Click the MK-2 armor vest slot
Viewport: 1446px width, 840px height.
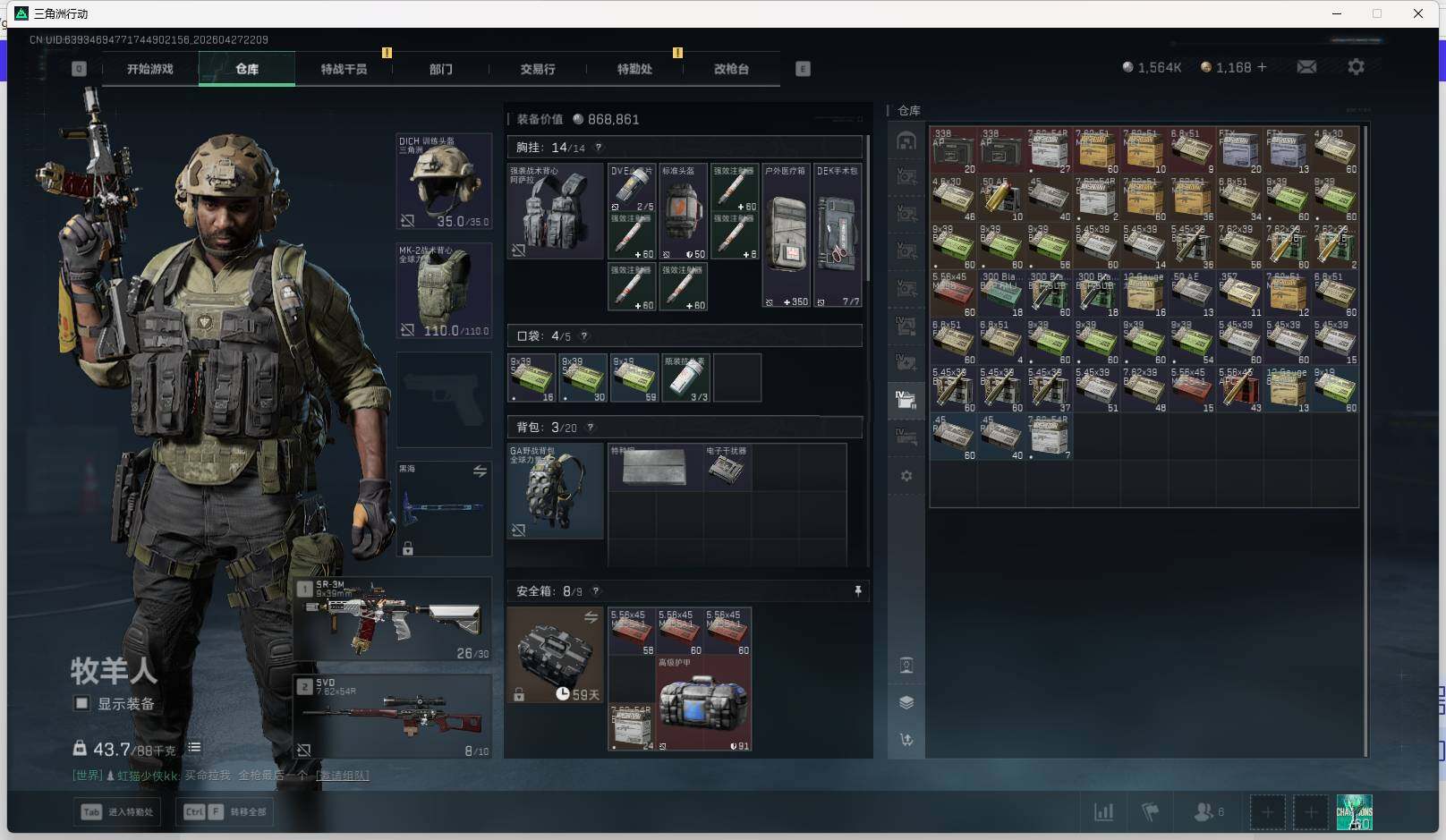click(444, 291)
